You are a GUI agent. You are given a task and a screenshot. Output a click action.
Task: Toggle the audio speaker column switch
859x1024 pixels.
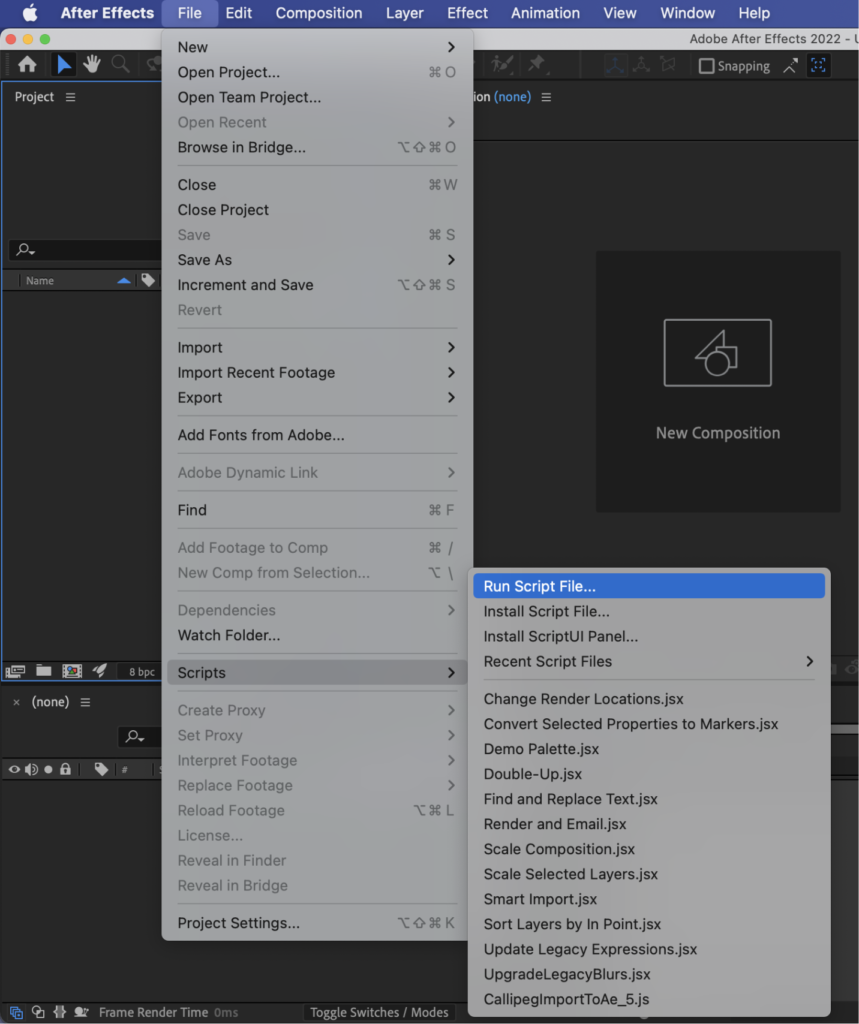[31, 769]
